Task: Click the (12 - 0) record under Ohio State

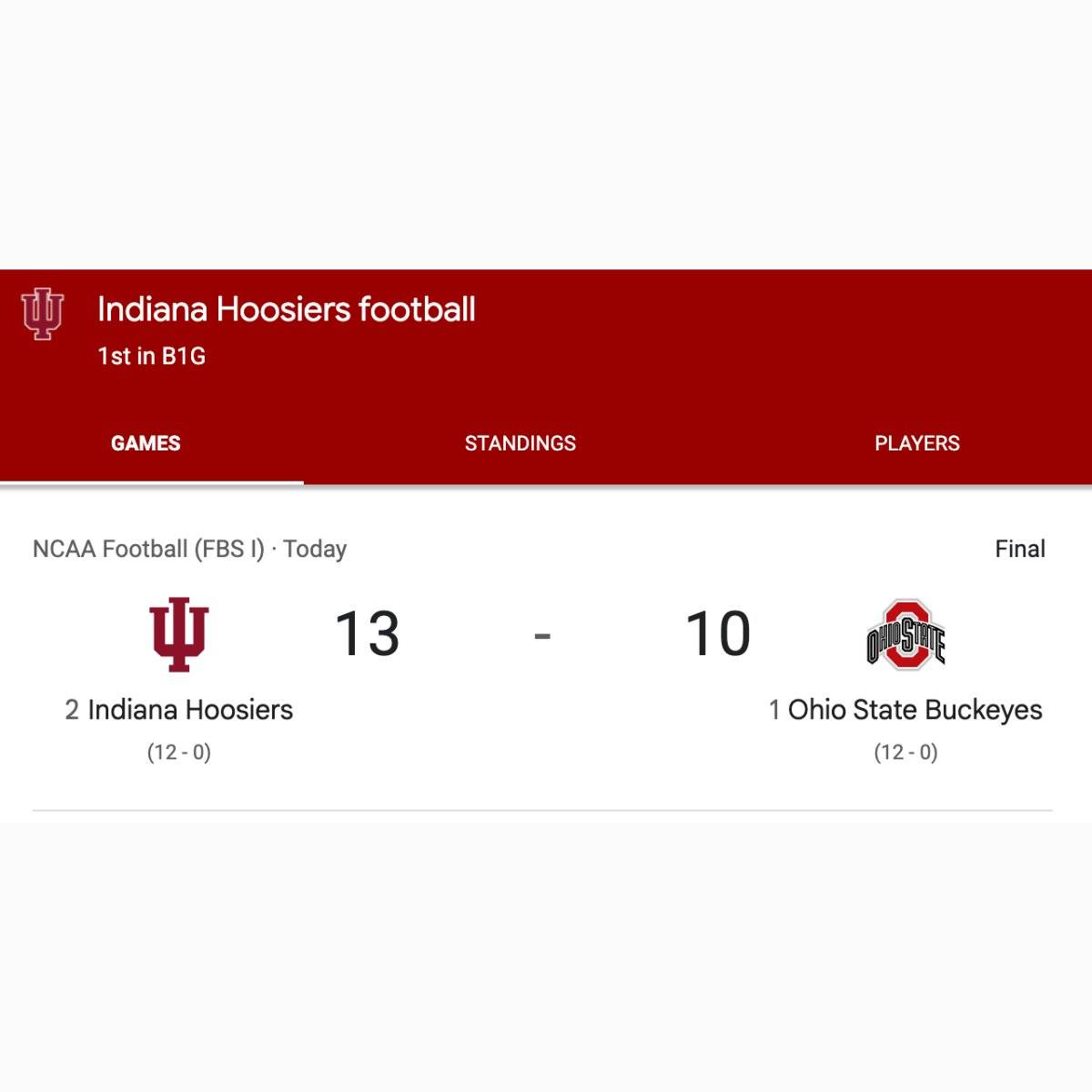Action: [905, 753]
